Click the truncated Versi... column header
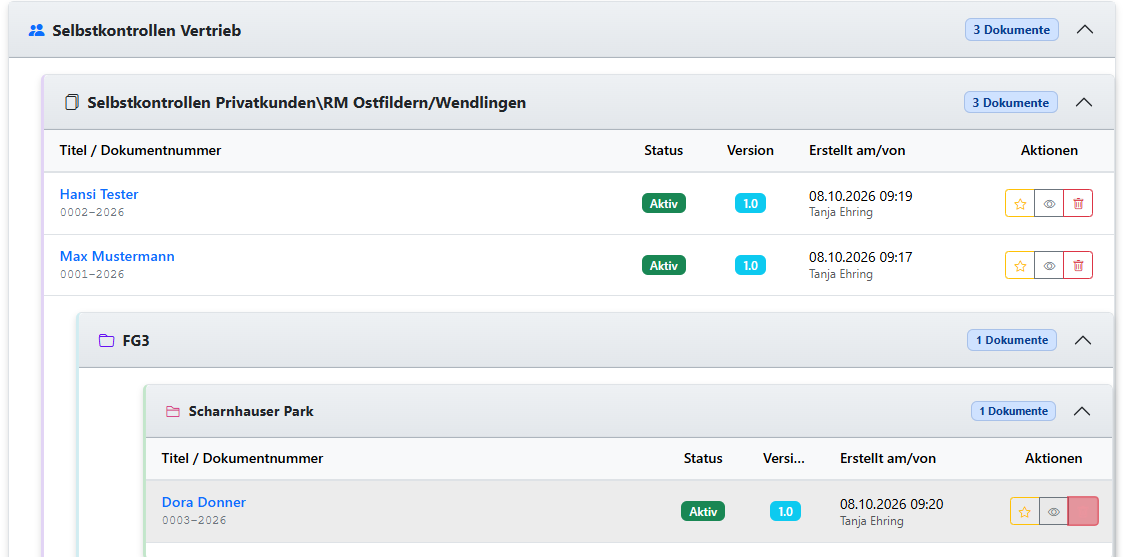The image size is (1123, 557). (784, 458)
